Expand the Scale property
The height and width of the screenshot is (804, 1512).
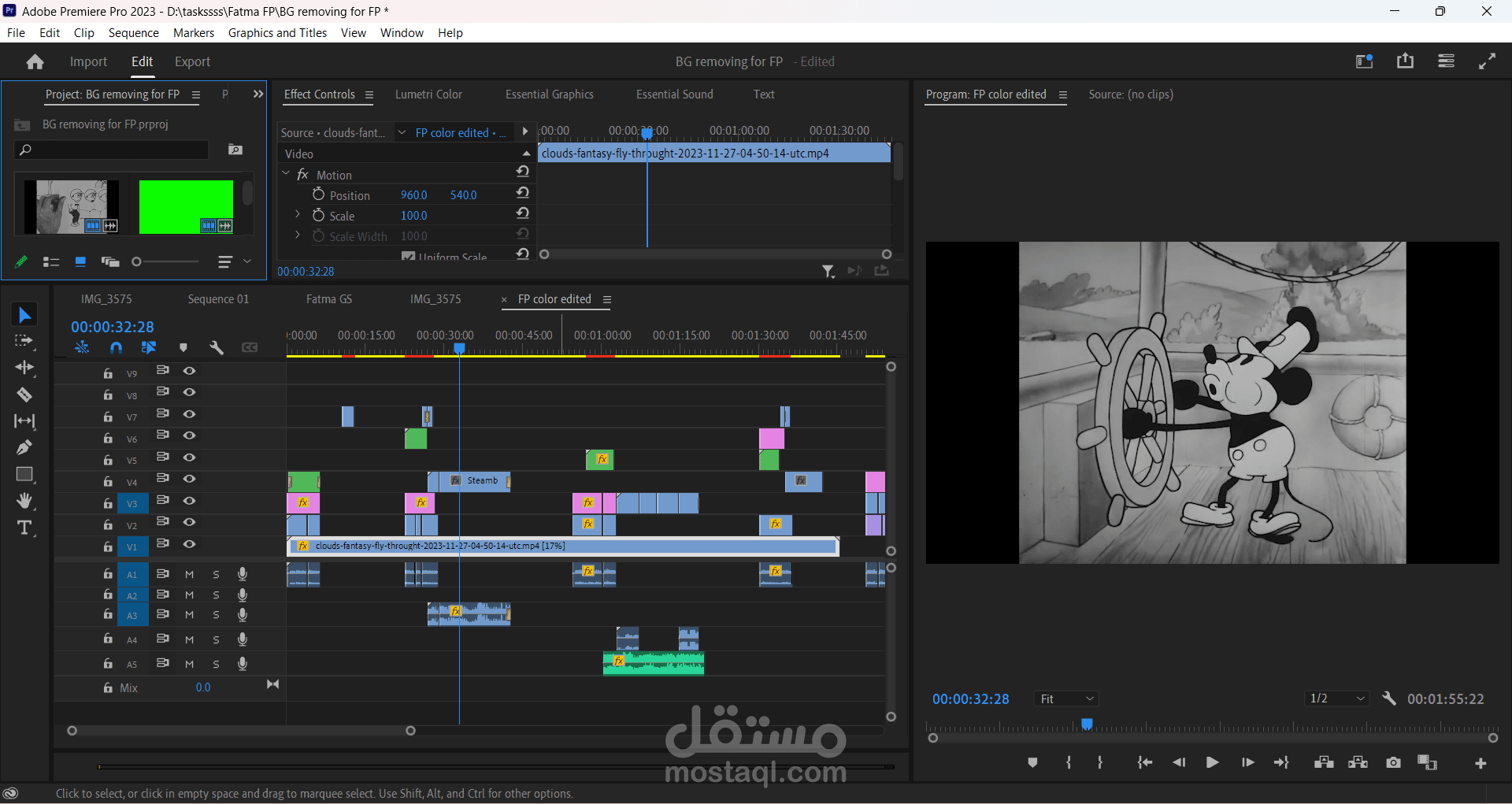(x=298, y=214)
